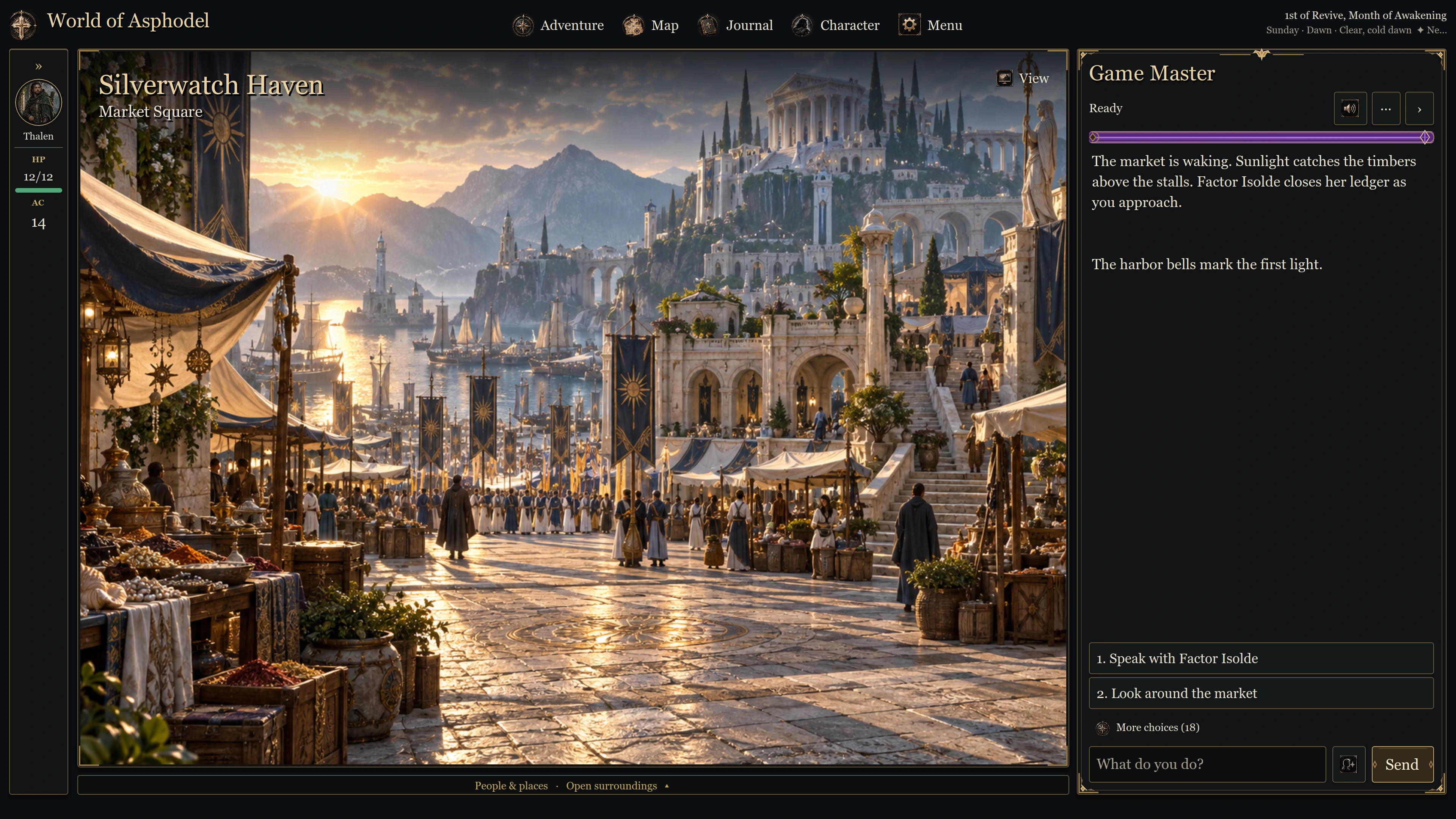Focus the What do you do input
The width and height of the screenshot is (1456, 819).
coord(1207,764)
